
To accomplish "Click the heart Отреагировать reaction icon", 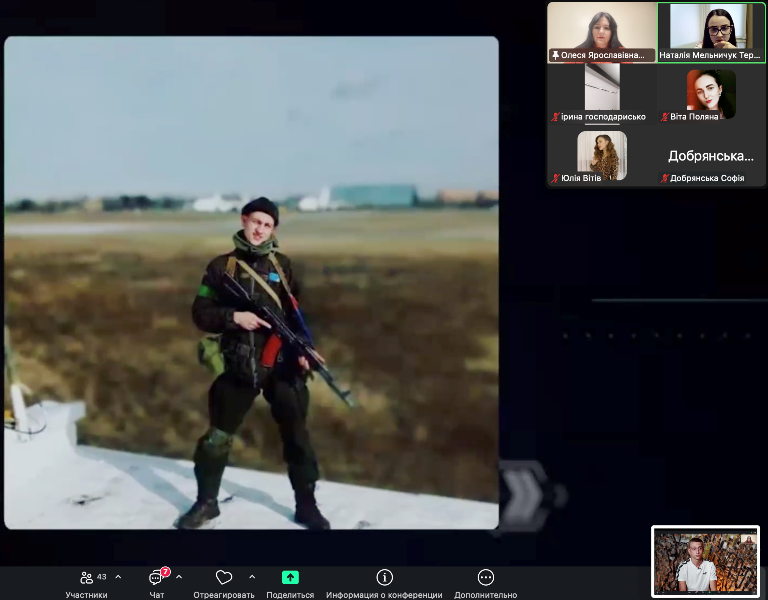I will point(224,578).
